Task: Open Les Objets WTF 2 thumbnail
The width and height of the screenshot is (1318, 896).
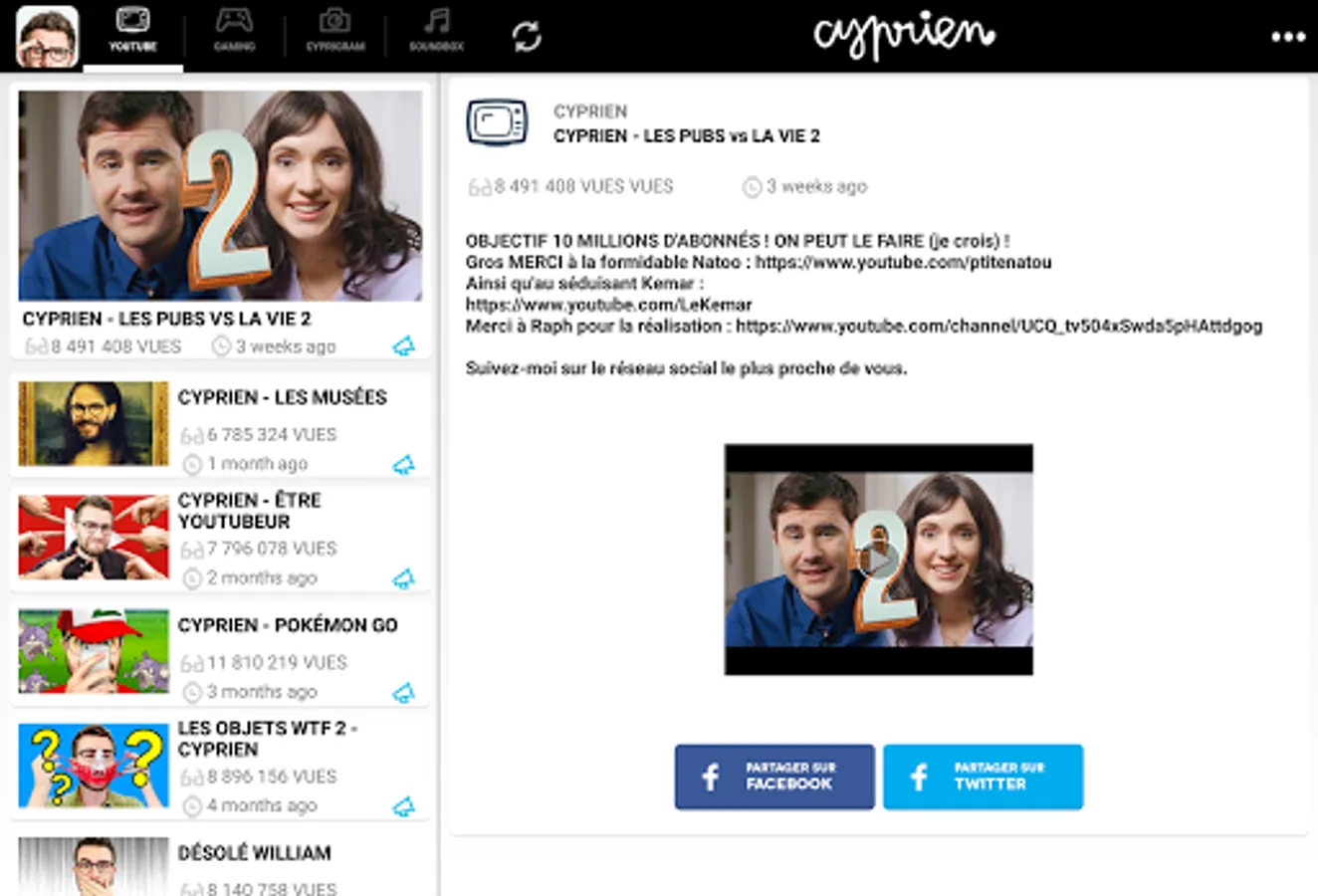Action: click(x=94, y=766)
